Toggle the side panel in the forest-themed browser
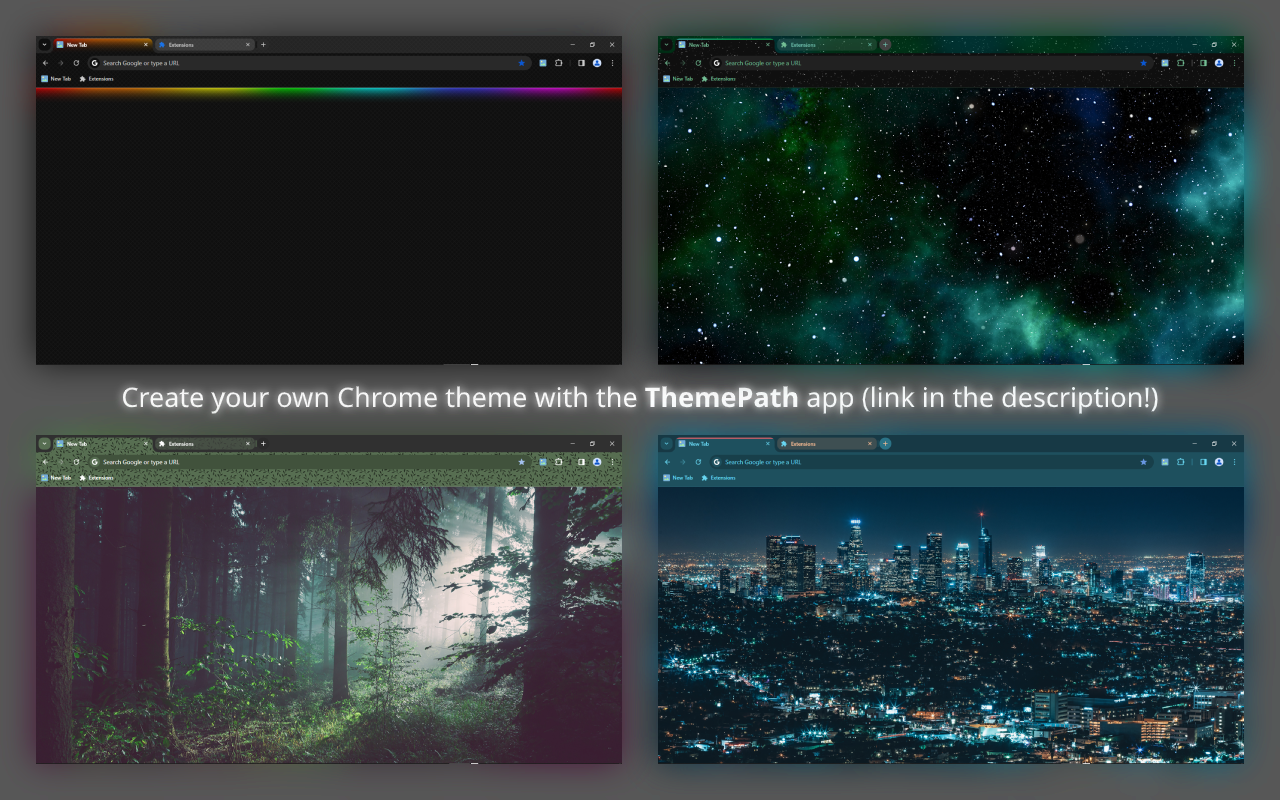This screenshot has height=800, width=1280. (581, 462)
